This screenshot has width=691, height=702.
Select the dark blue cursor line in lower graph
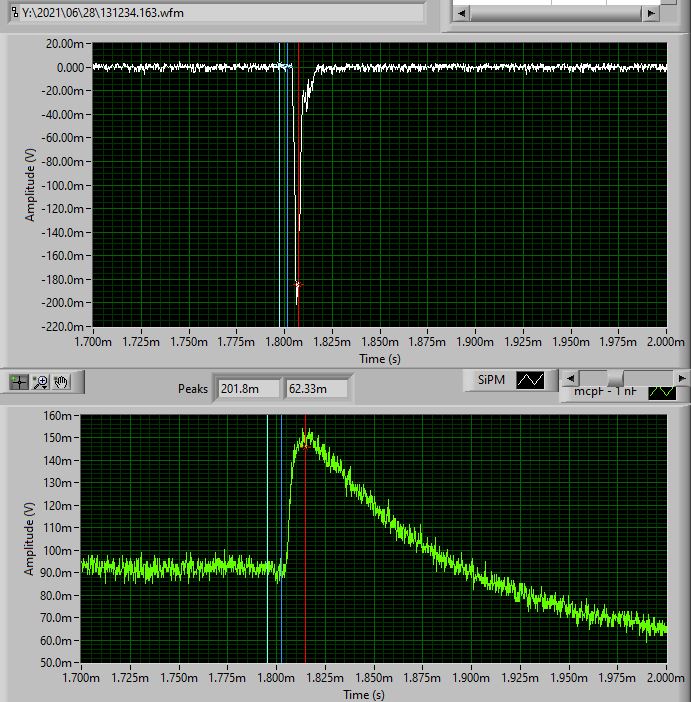pyautogui.click(x=281, y=539)
